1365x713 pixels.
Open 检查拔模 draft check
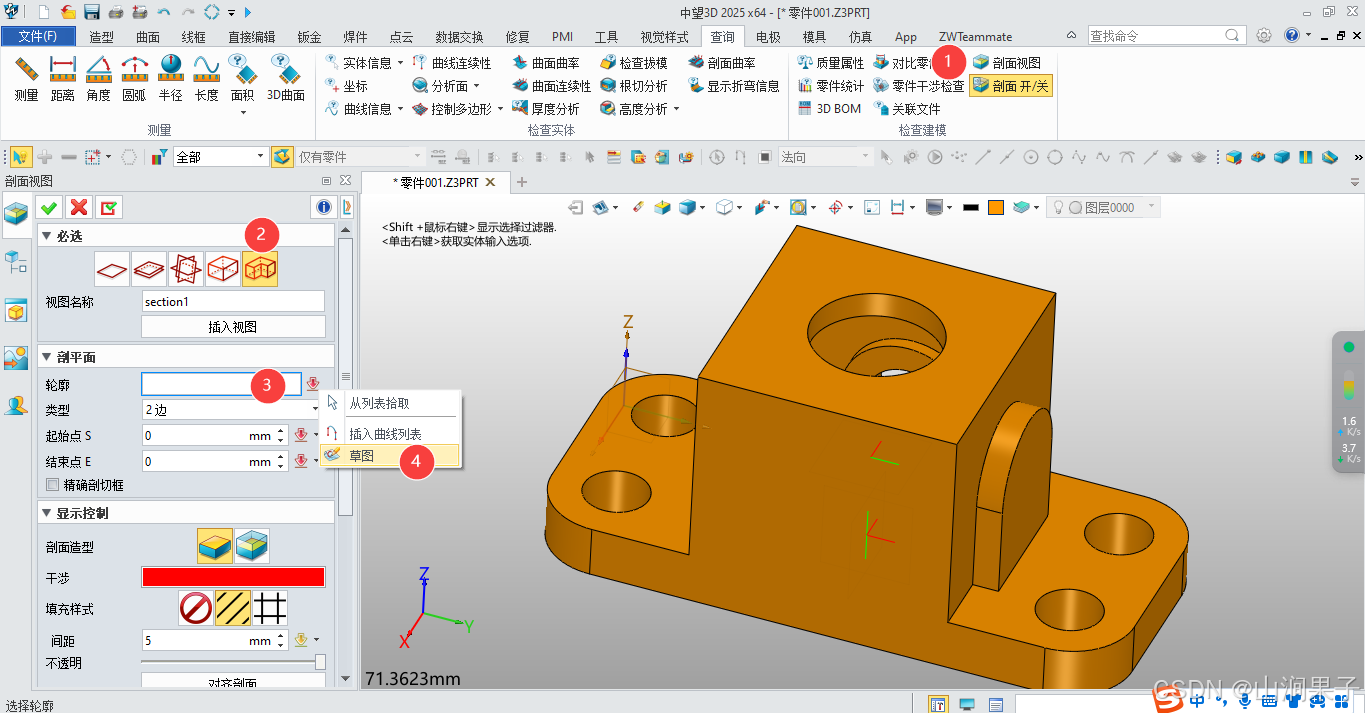coord(634,63)
